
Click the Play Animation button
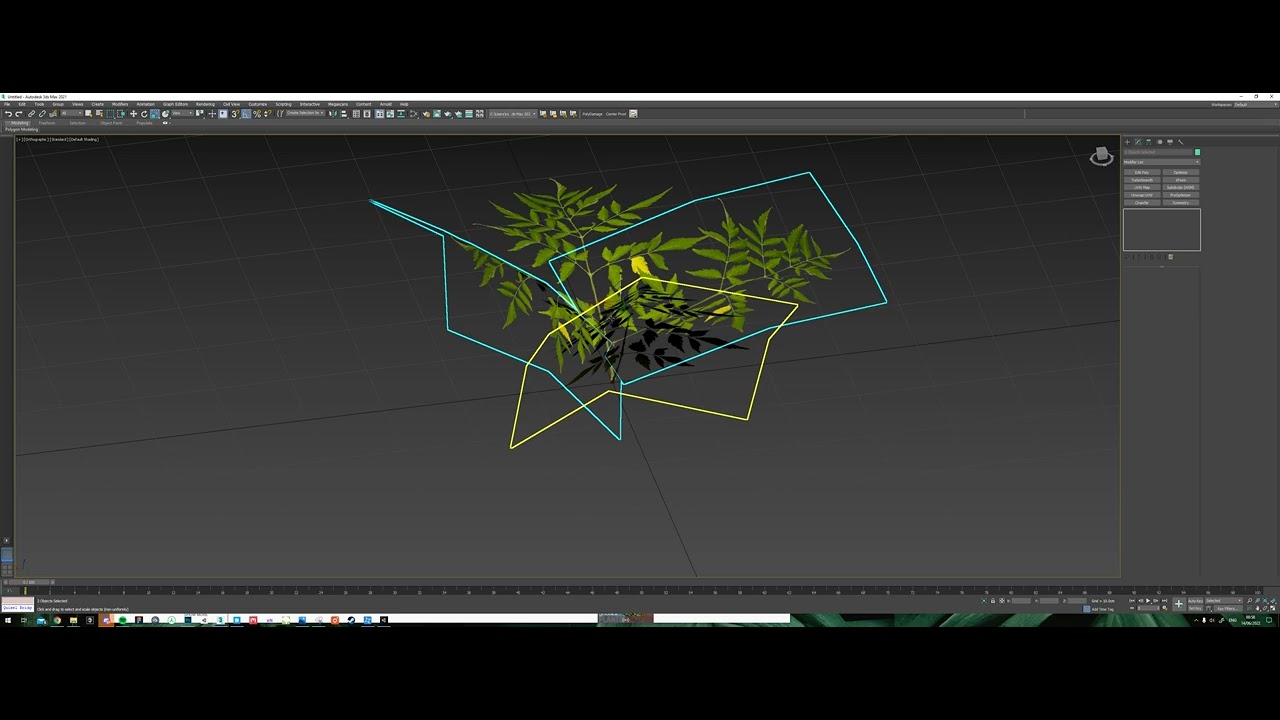pos(1148,601)
